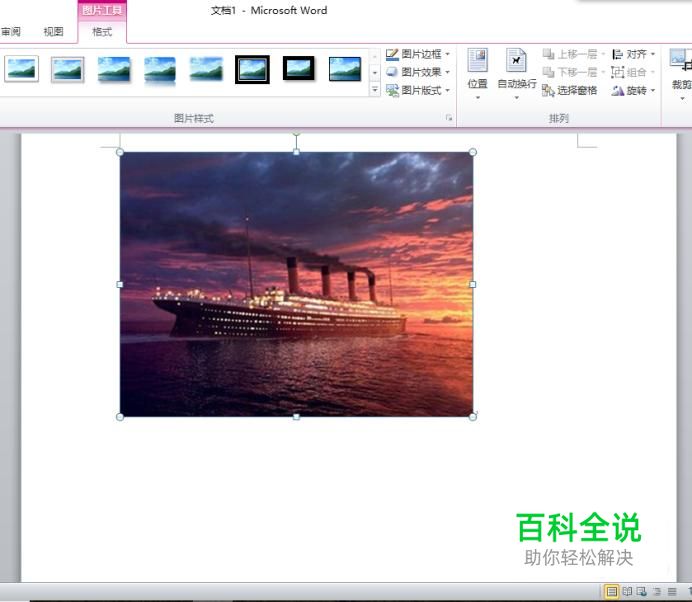Select the ship picture in the document
Screen dimensions: 692x602
296,284
